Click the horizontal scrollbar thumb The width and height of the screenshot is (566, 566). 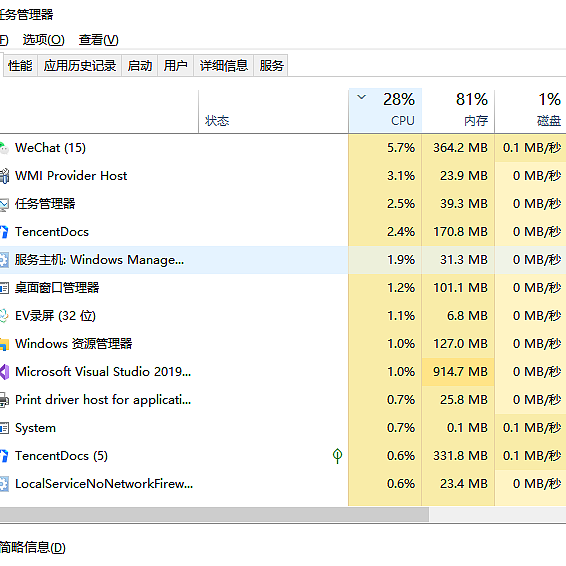(x=214, y=514)
